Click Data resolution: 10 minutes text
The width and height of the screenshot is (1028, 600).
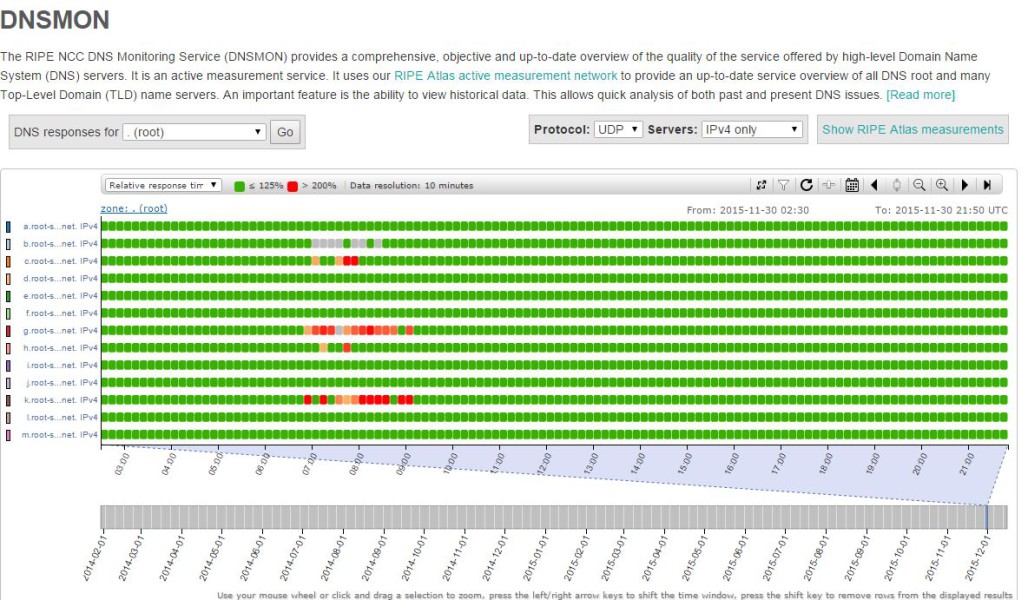coord(411,186)
